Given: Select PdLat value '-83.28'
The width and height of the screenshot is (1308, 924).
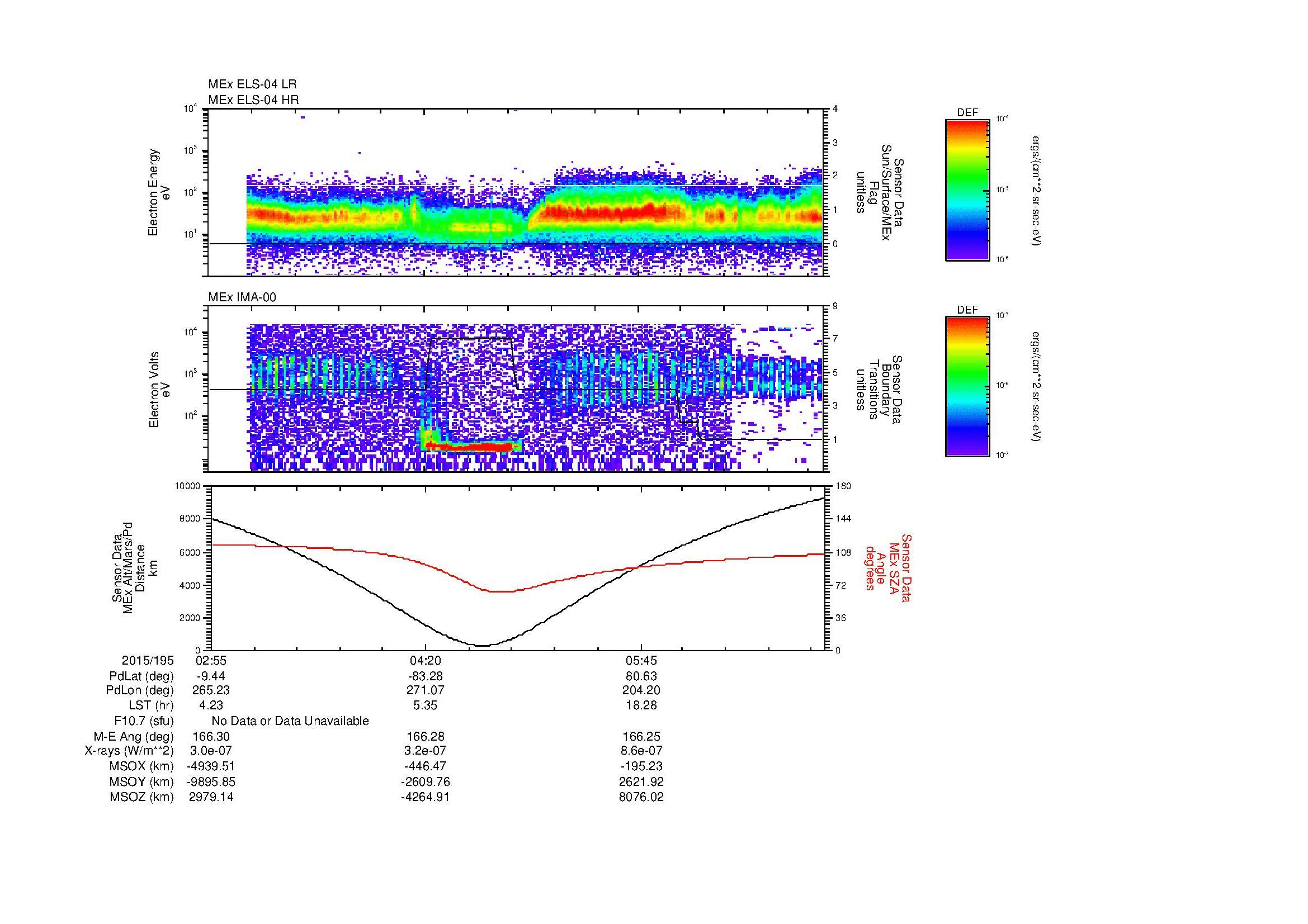Looking at the screenshot, I should (x=425, y=676).
